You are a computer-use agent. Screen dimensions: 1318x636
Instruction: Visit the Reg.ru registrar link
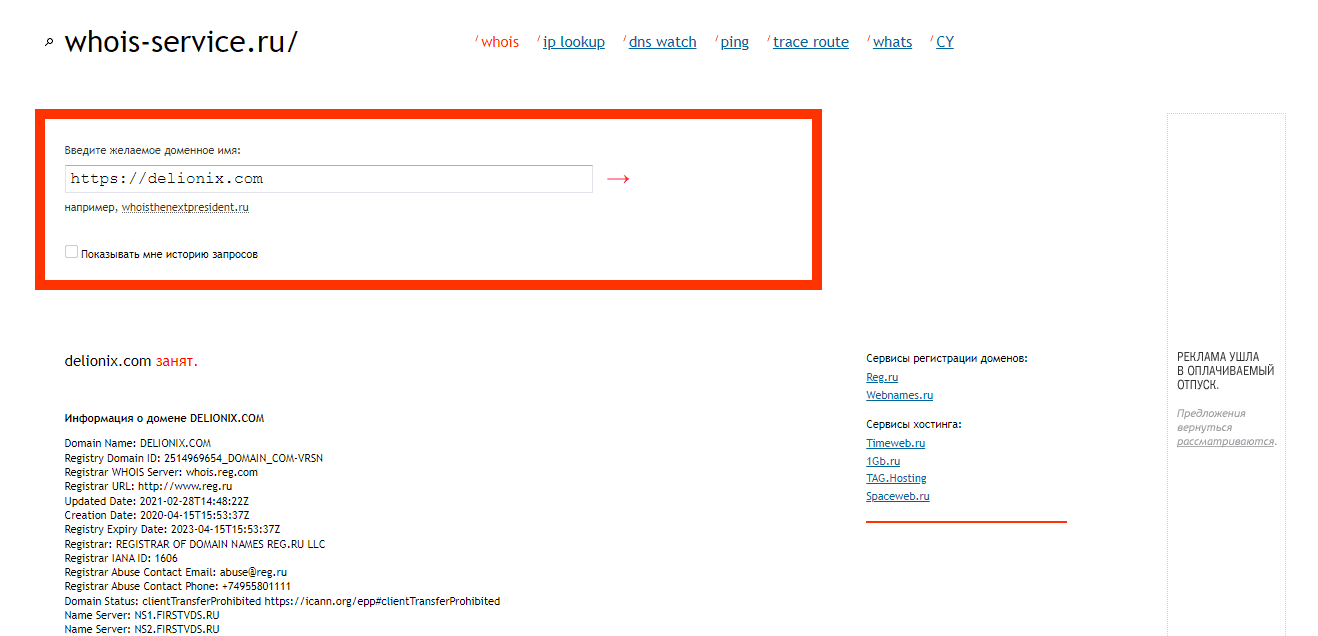coord(882,377)
